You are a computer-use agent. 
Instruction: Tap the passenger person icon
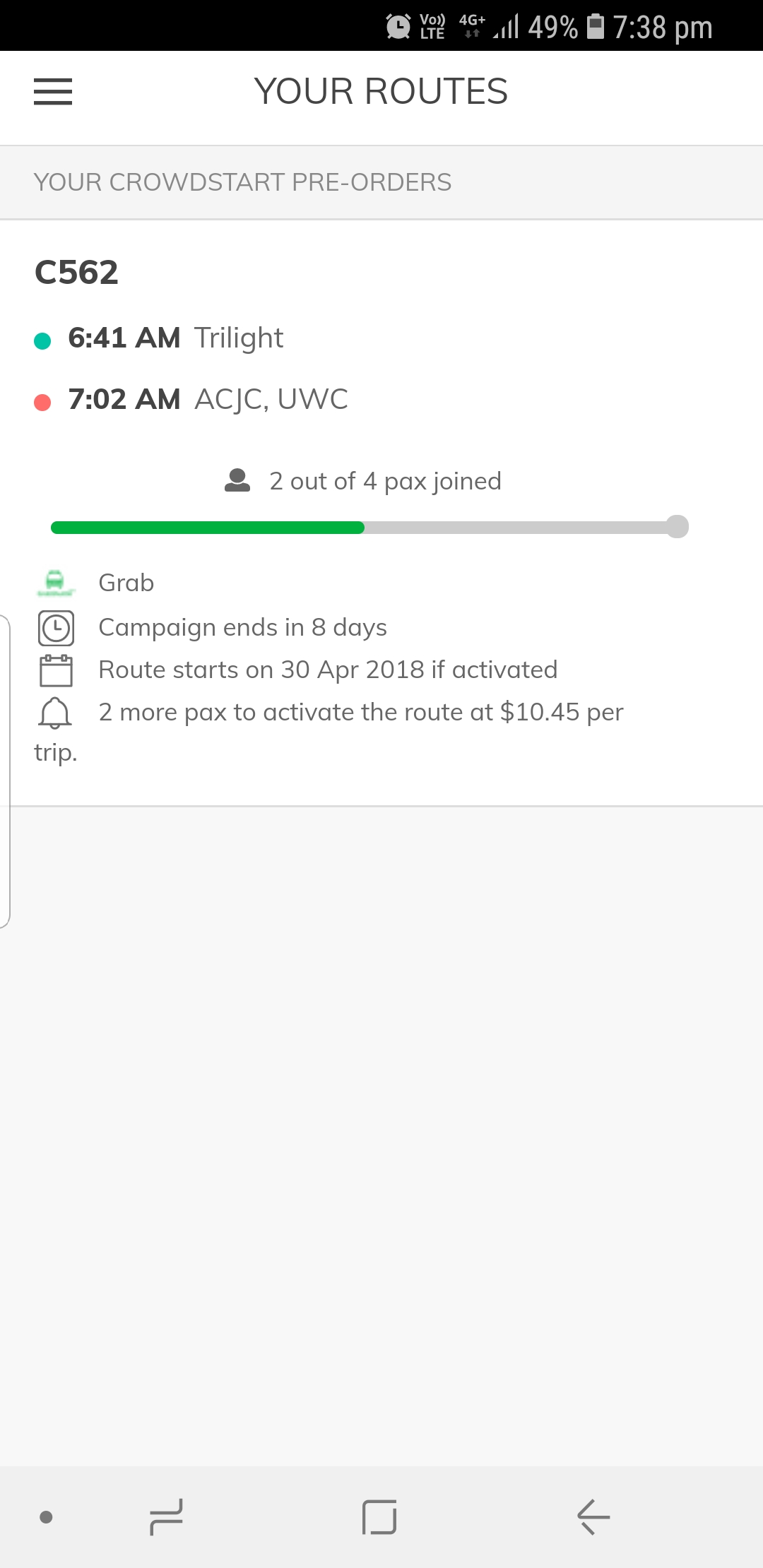coord(237,481)
